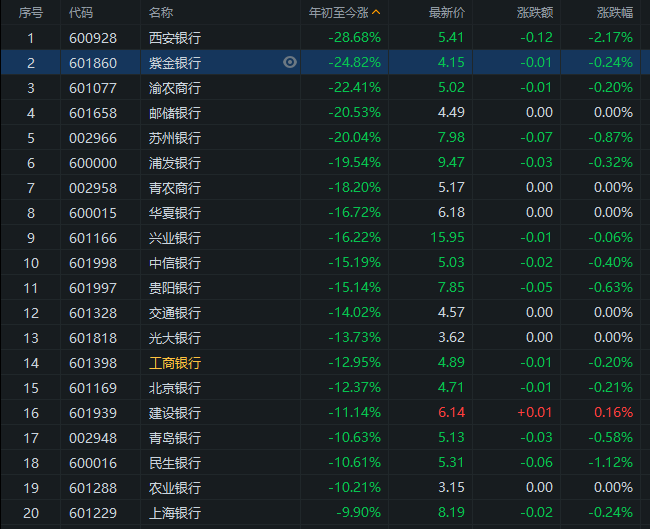Screen dimensions: 650x529
Task: Sort by 最新价 column header
Action: pyautogui.click(x=446, y=13)
